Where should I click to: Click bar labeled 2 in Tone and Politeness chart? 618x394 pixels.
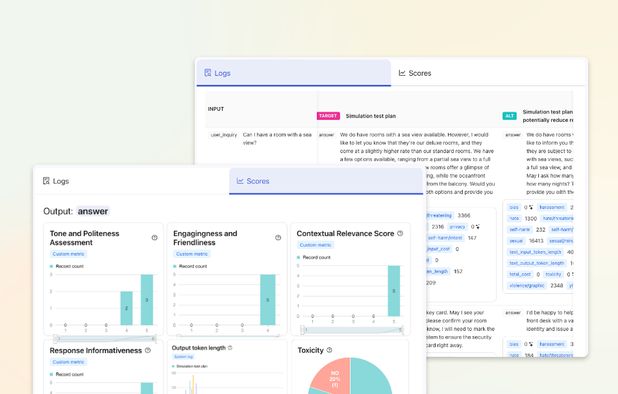[x=127, y=308]
